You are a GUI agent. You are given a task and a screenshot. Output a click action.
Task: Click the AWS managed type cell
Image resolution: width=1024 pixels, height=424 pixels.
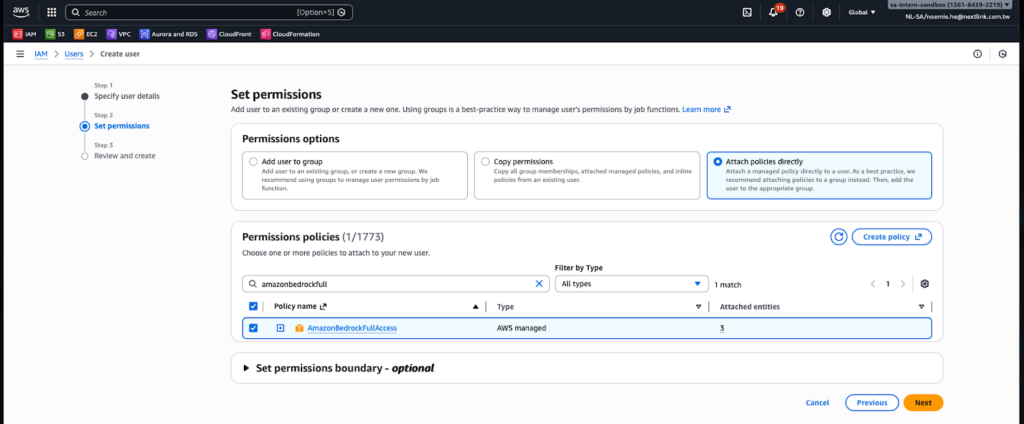521,328
